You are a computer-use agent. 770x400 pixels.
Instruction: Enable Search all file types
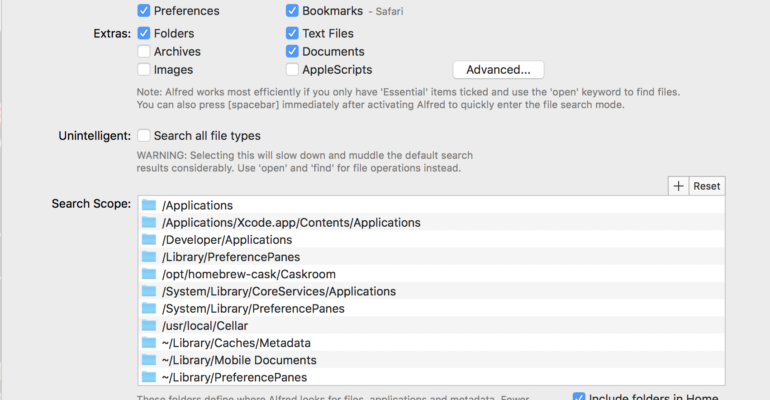pos(144,135)
